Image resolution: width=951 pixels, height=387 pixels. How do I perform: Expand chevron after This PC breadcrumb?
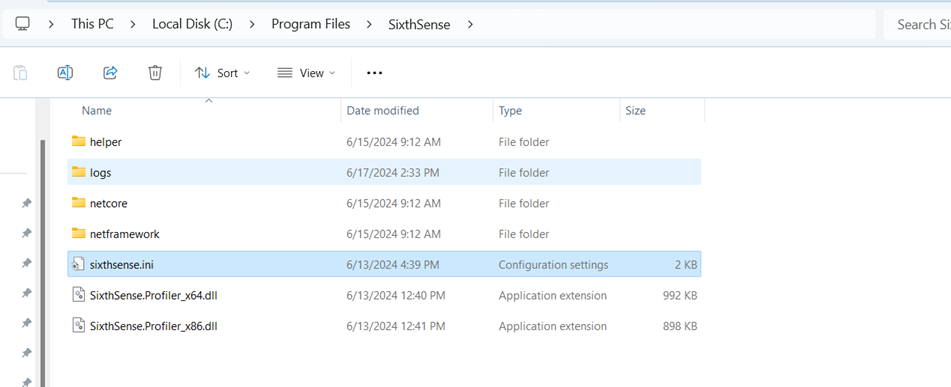pos(133,24)
